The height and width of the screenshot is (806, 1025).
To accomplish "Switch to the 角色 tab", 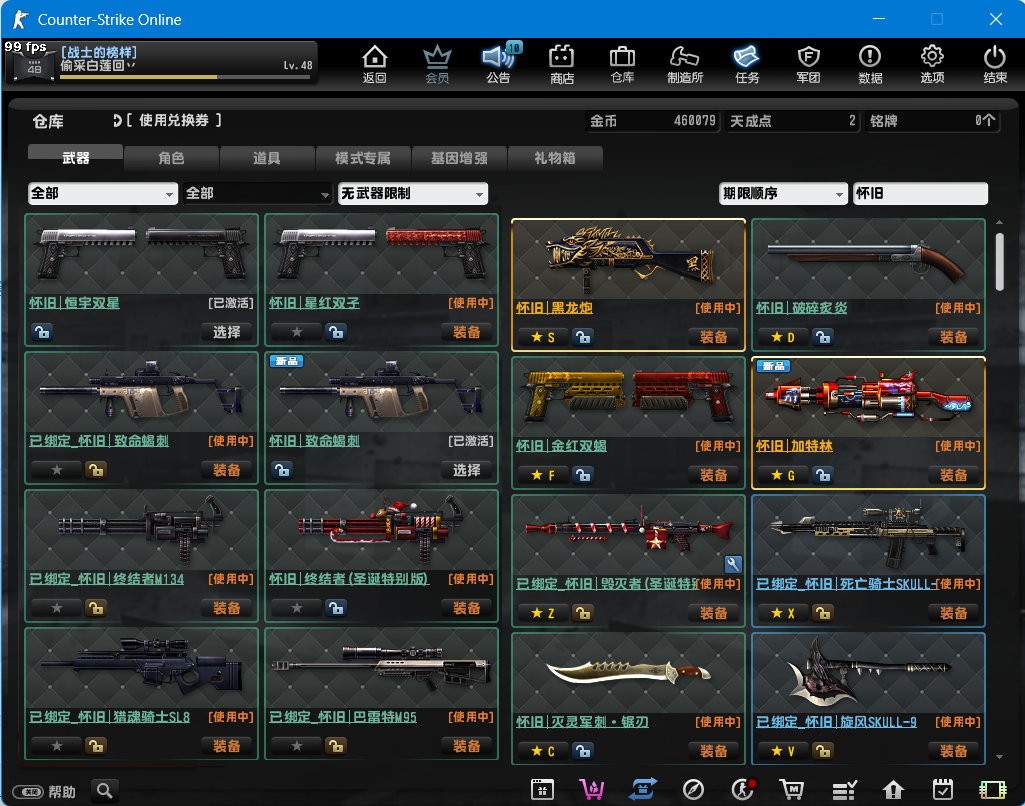I will (x=171, y=158).
